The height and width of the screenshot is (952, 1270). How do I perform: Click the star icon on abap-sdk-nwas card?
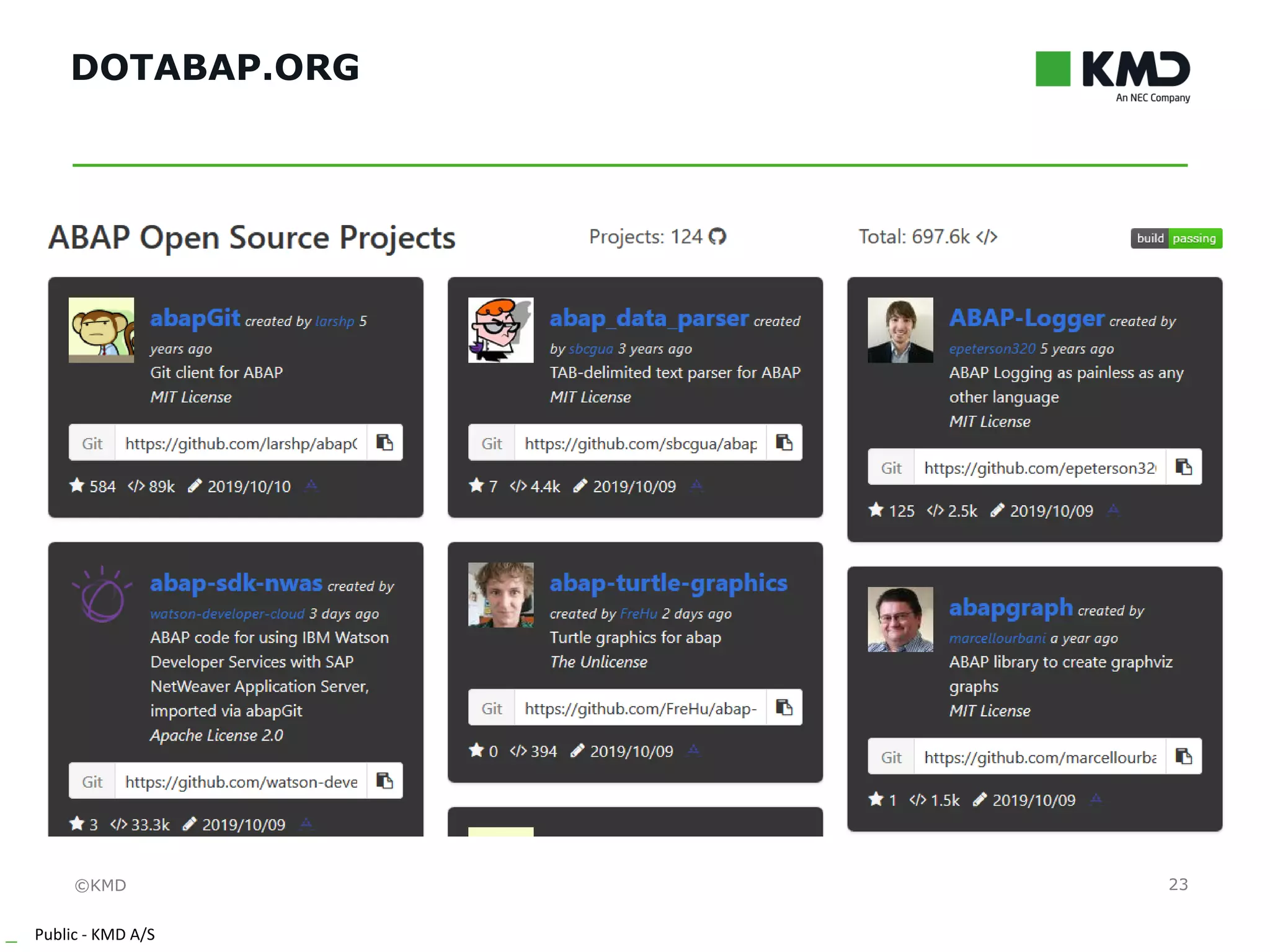(x=77, y=824)
